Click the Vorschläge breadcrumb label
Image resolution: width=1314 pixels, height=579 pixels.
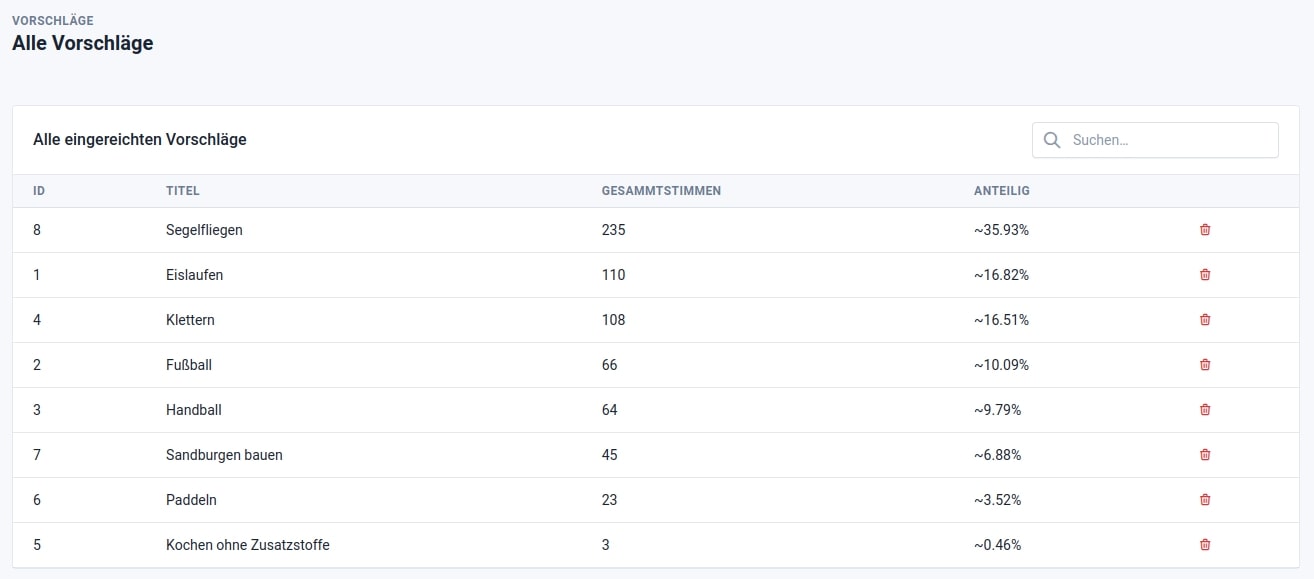pyautogui.click(x=52, y=20)
